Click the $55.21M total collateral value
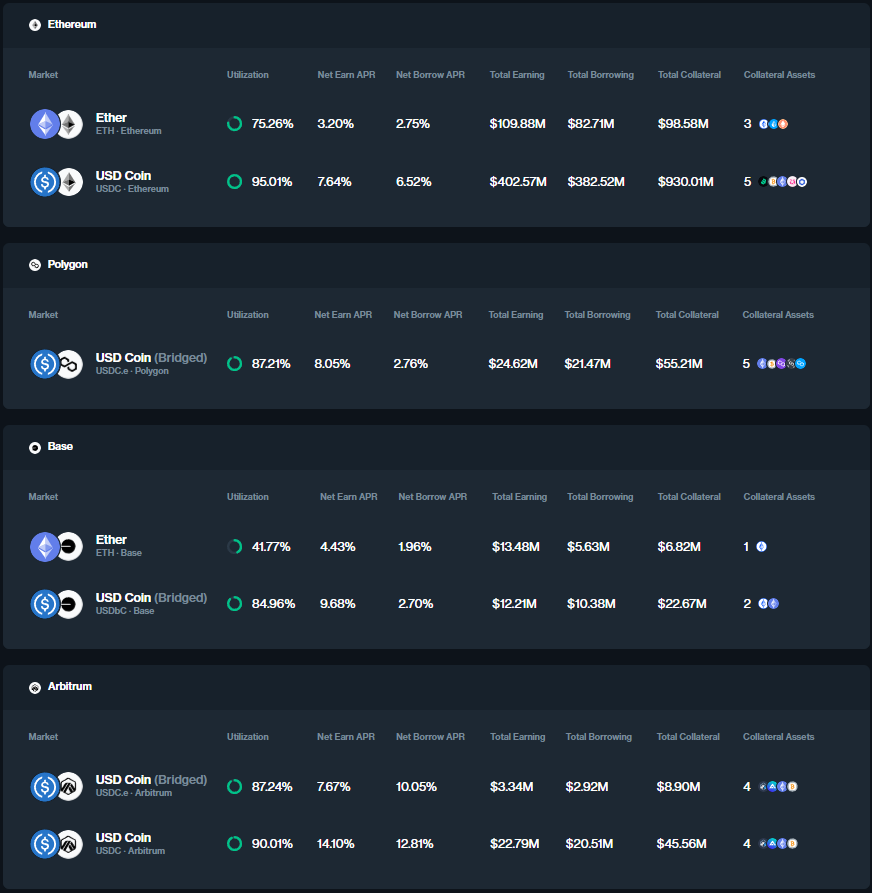Screen dimensions: 872x893 pos(679,364)
